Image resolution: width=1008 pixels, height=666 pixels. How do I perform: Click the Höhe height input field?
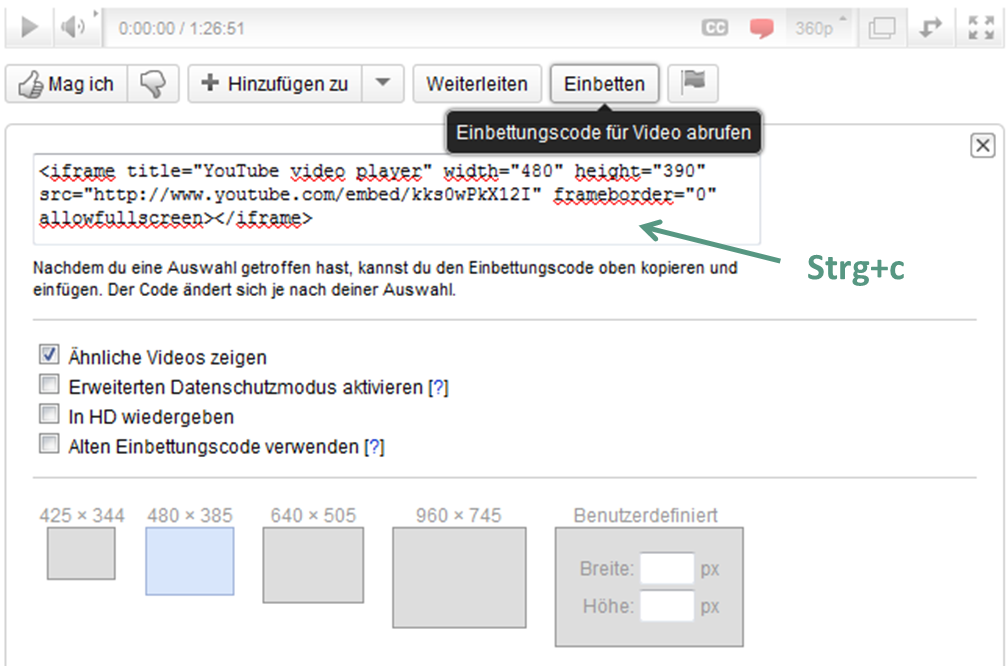point(667,606)
